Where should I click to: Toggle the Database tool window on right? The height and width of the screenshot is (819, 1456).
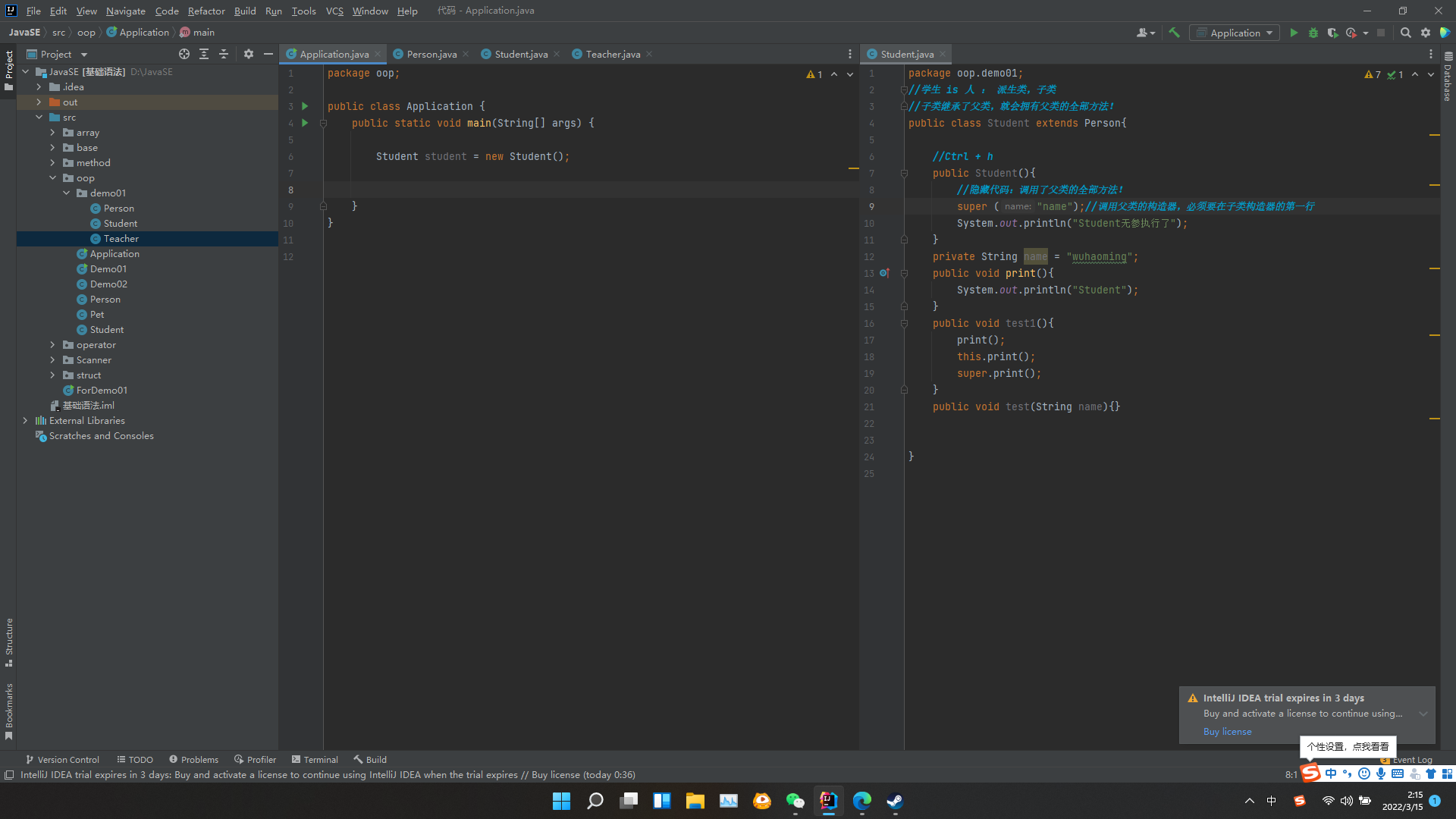click(x=1448, y=77)
